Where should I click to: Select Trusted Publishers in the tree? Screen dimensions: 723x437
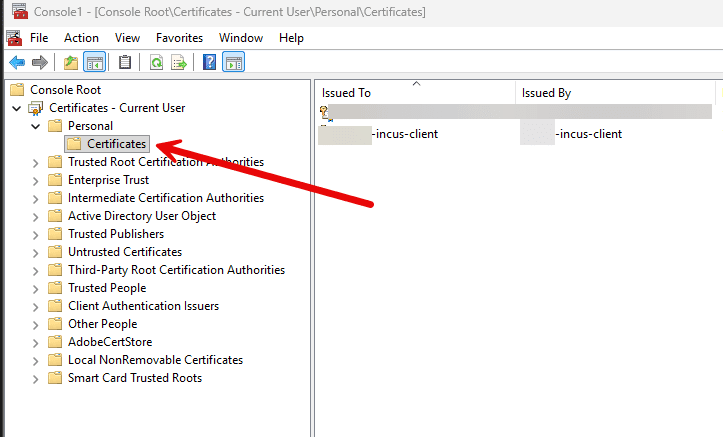116,234
